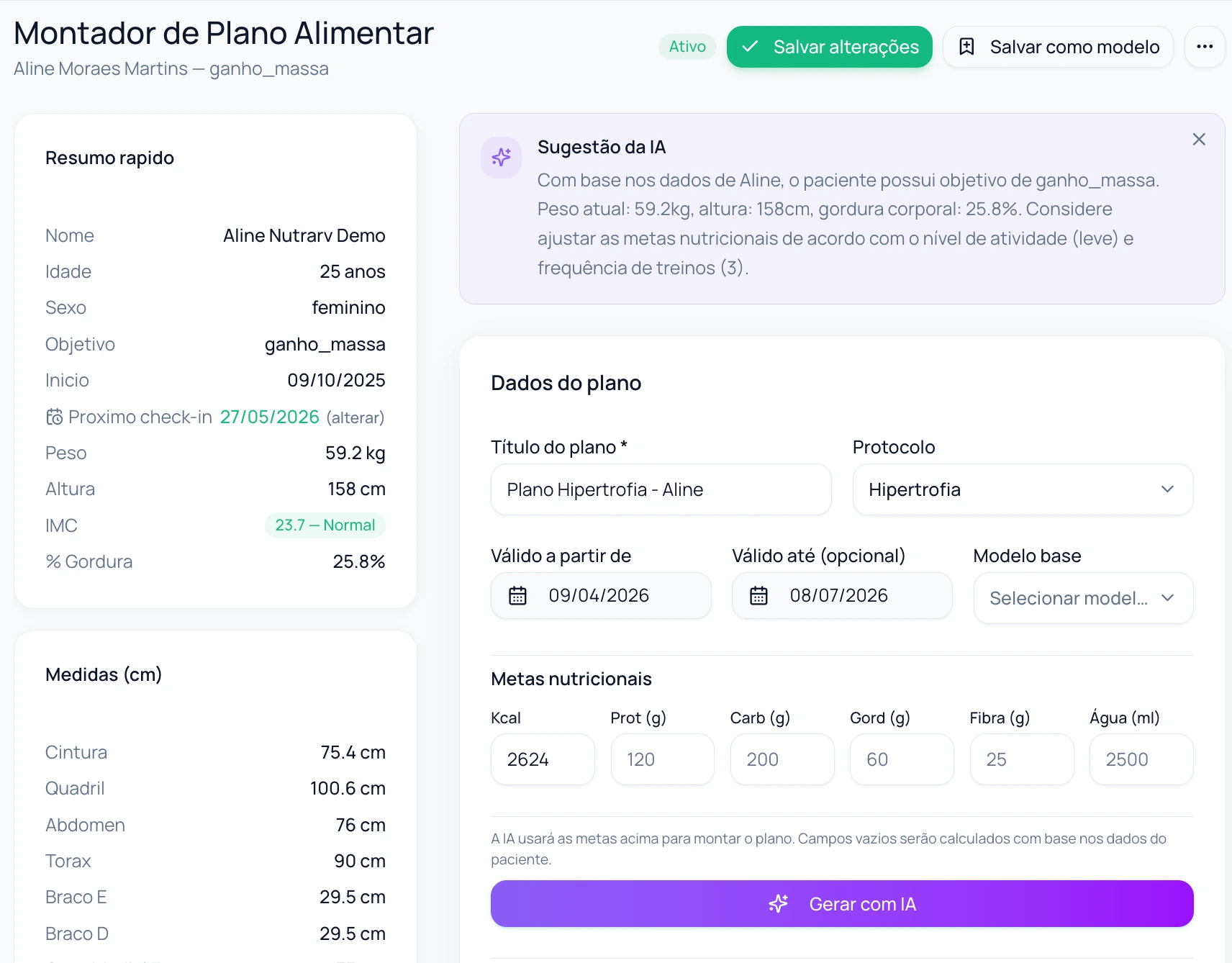Click the Idade value 25 anos
The height and width of the screenshot is (963, 1232).
[353, 272]
